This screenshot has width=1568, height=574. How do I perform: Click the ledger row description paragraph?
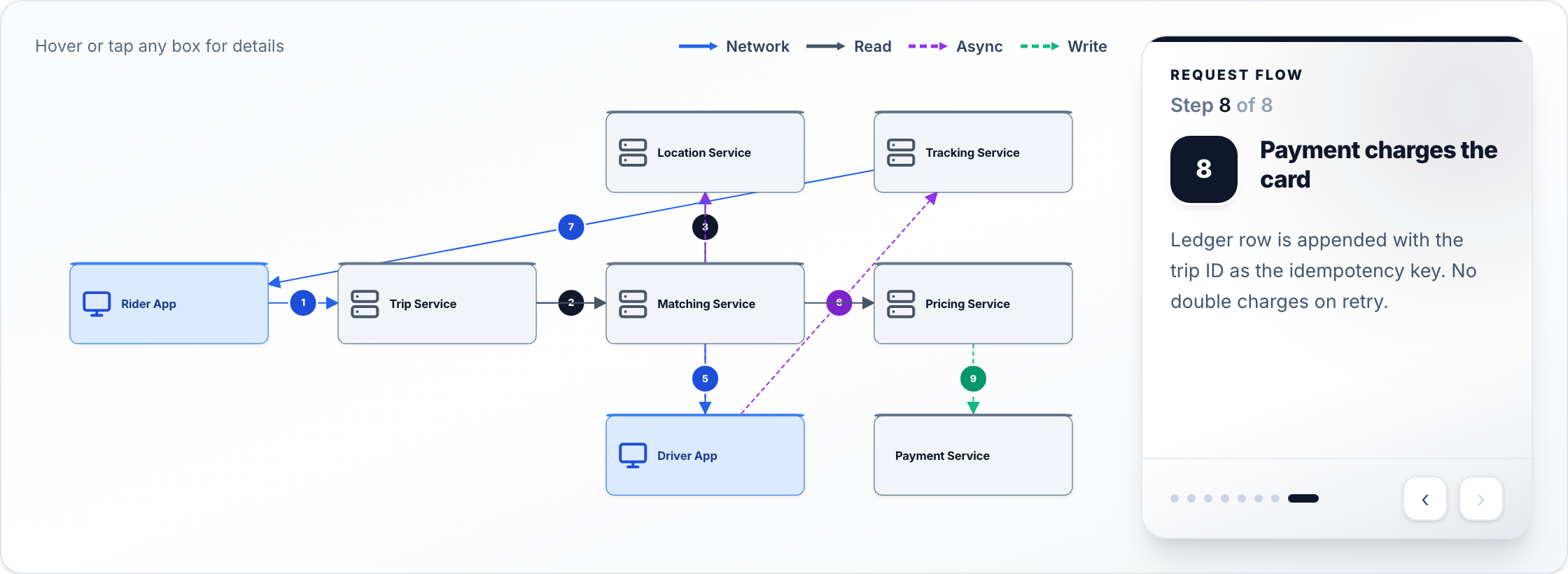[x=1323, y=271]
